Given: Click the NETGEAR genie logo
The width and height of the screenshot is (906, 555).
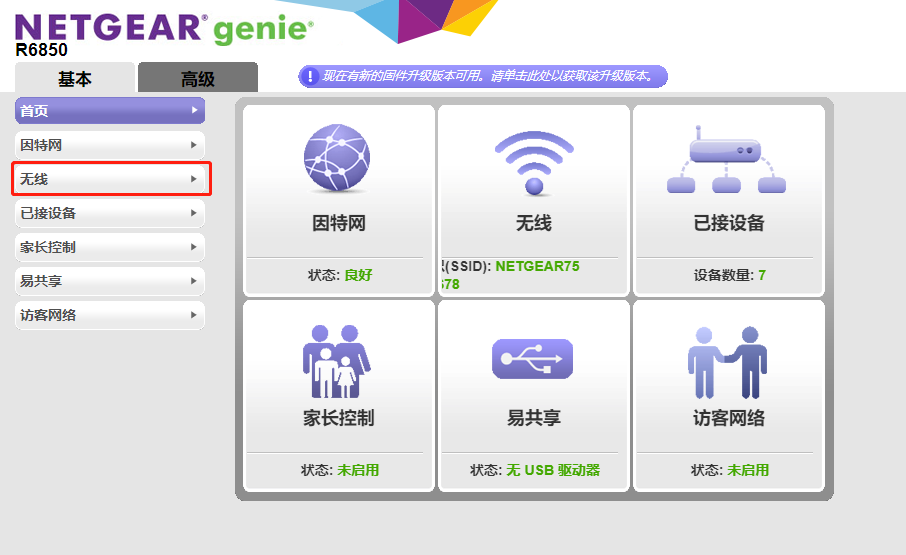Looking at the screenshot, I should pos(165,29).
